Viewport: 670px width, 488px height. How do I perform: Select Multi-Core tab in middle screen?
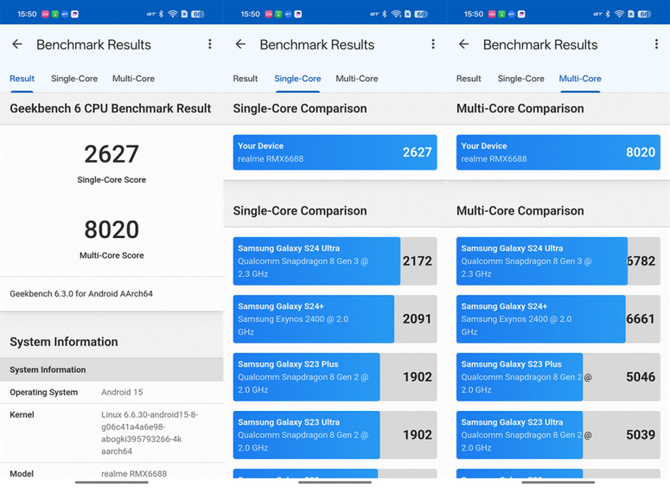point(357,79)
